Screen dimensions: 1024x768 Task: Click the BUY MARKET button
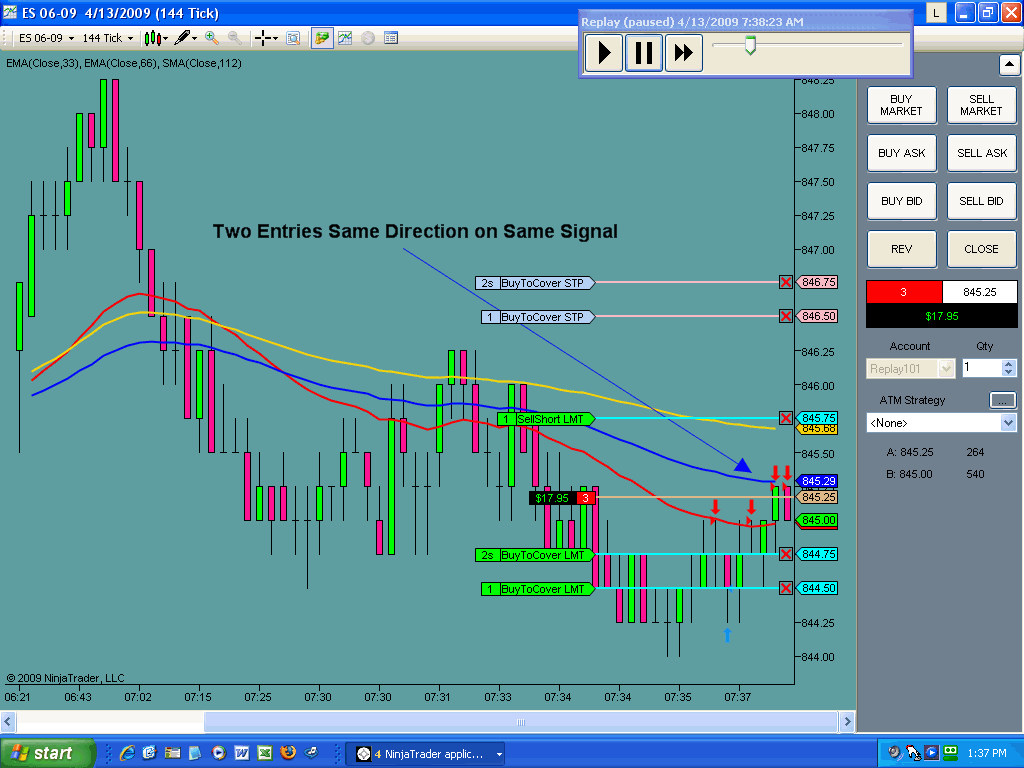click(901, 105)
